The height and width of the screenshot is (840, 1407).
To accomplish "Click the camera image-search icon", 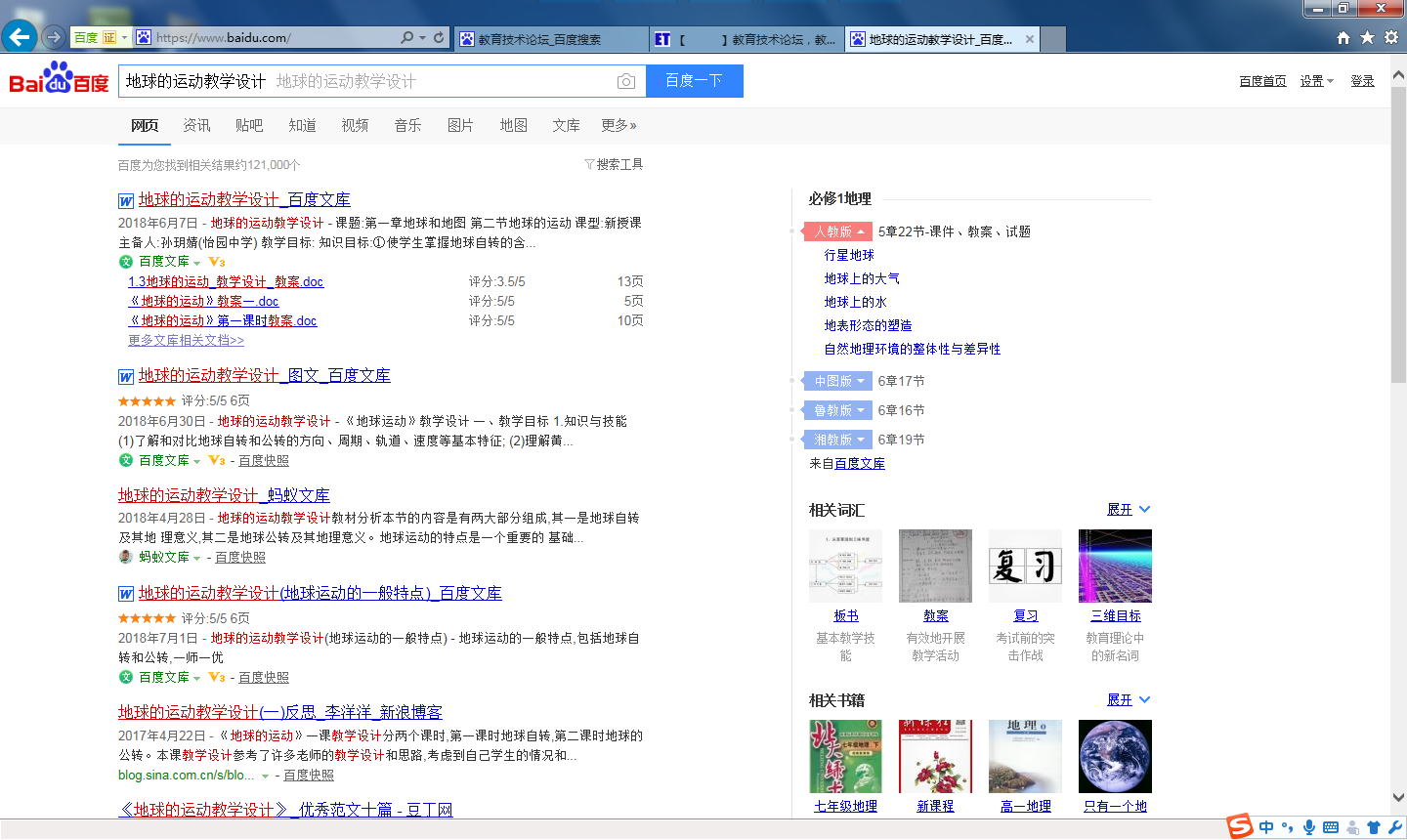I will tap(626, 81).
